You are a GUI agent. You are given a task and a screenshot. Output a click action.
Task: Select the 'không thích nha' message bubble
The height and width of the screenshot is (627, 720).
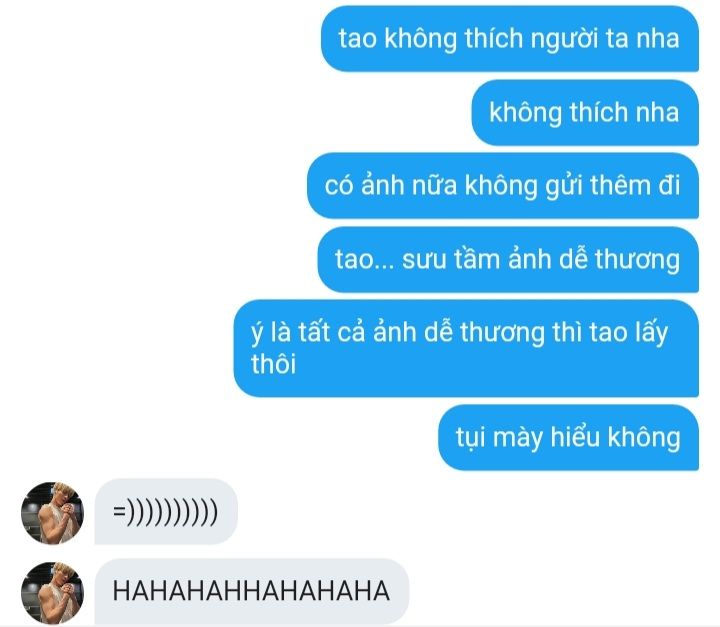tap(585, 113)
